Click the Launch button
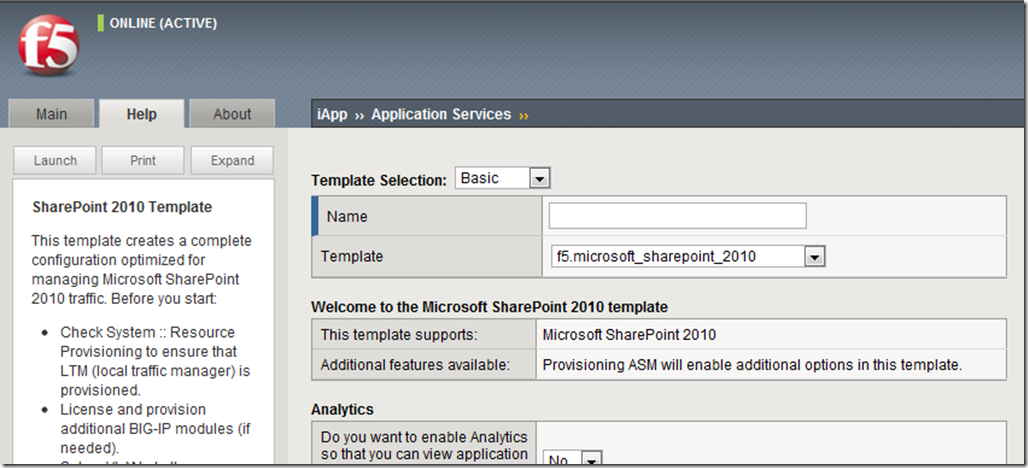1028x468 pixels. pyautogui.click(x=55, y=161)
